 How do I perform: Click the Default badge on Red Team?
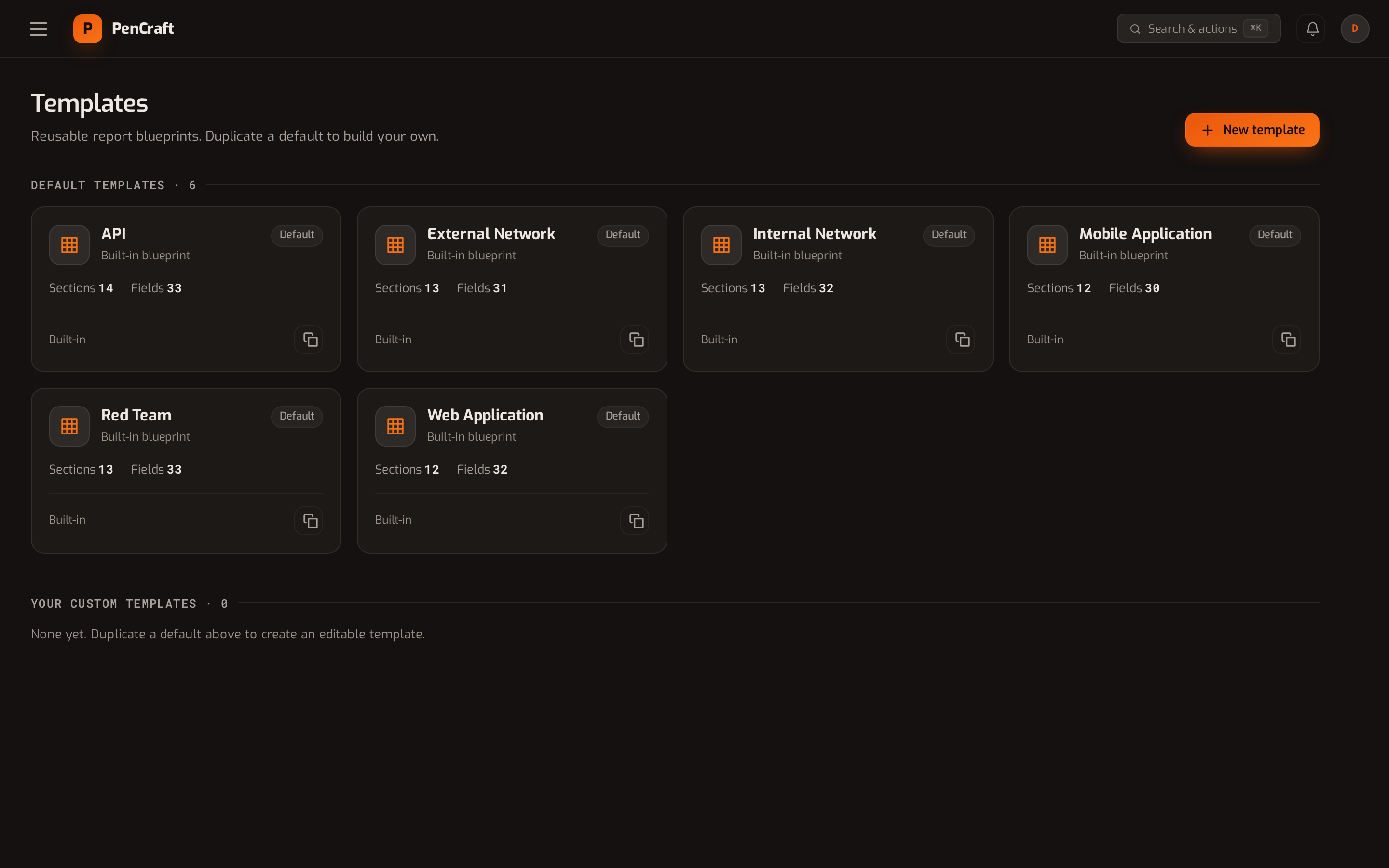[297, 416]
